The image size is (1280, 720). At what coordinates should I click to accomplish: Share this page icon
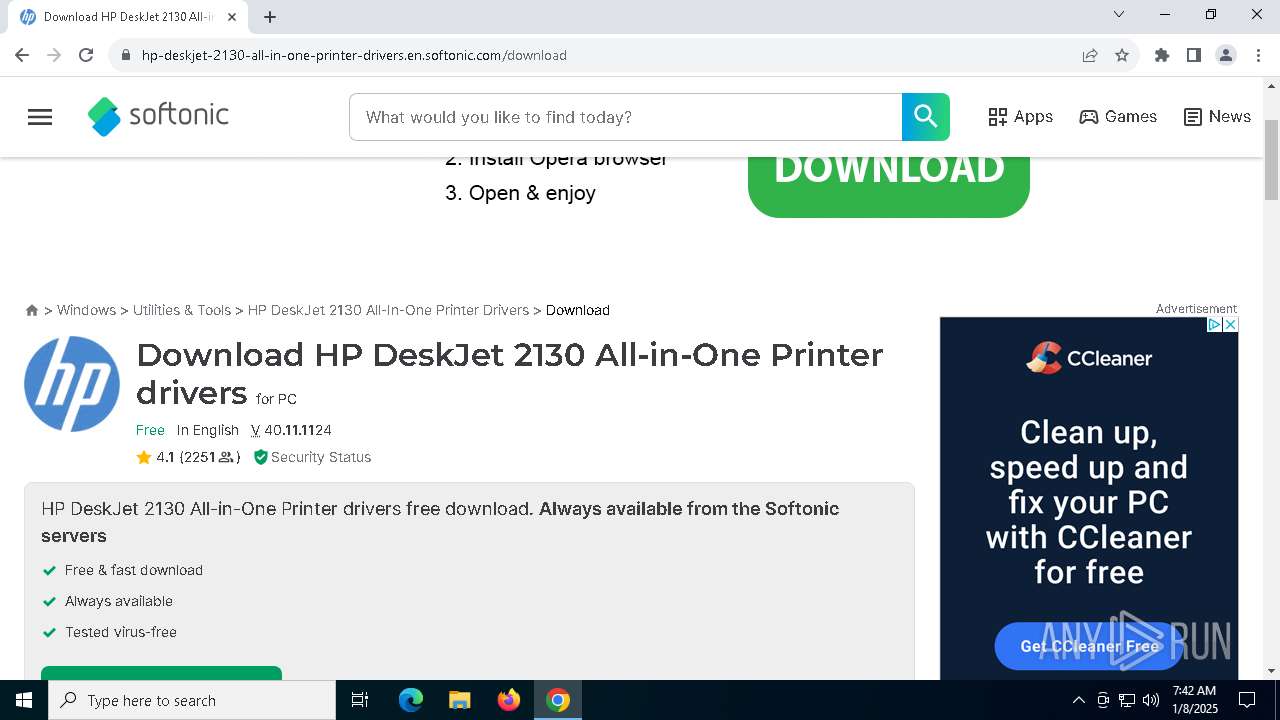tap(1090, 55)
